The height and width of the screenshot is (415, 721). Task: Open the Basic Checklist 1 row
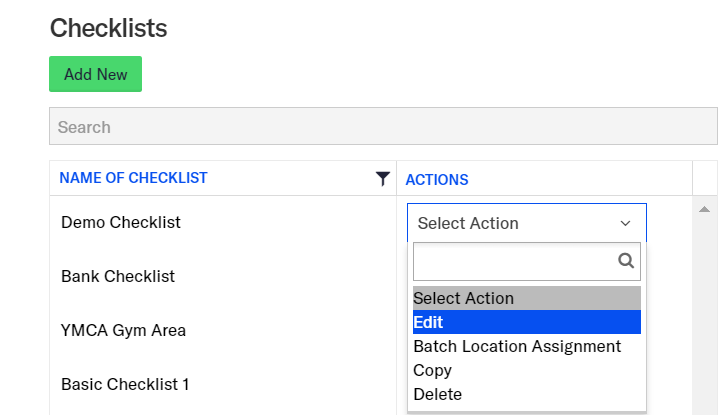click(125, 384)
